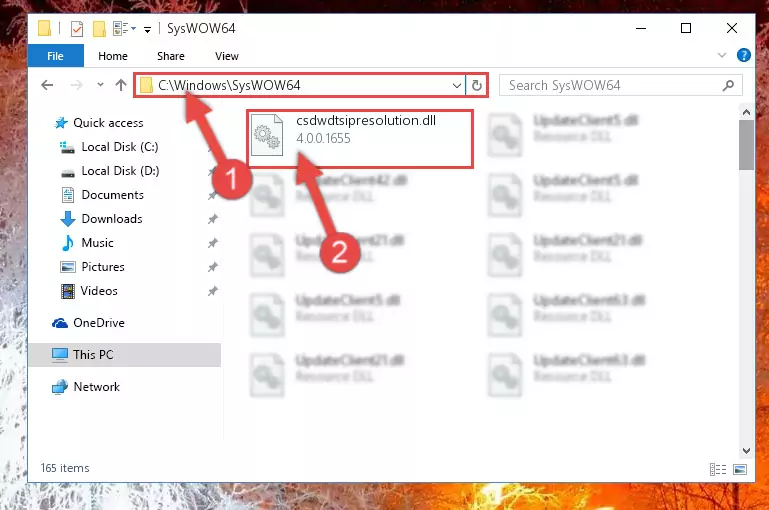Click the Search SysWOW64 field
The width and height of the screenshot is (769, 510).
[x=620, y=85]
